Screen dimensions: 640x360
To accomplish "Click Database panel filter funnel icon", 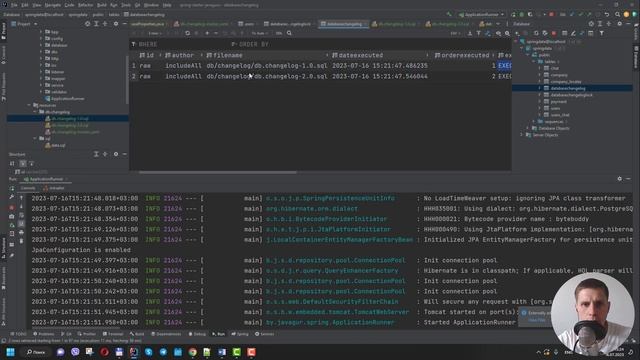I will tap(602, 33).
